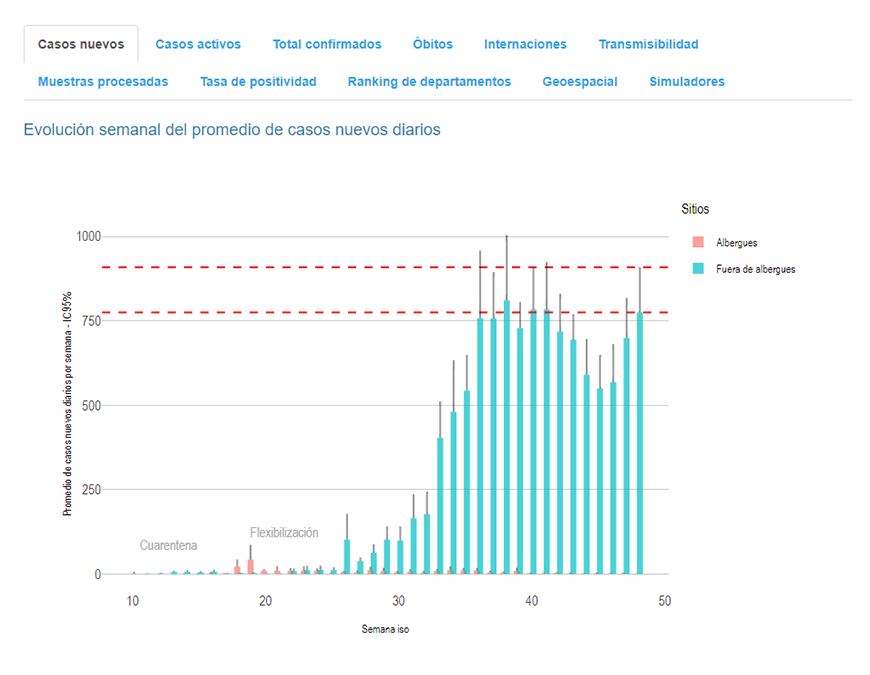Click the tallest teal bar at week 38
The height and width of the screenshot is (675, 870).
[507, 440]
